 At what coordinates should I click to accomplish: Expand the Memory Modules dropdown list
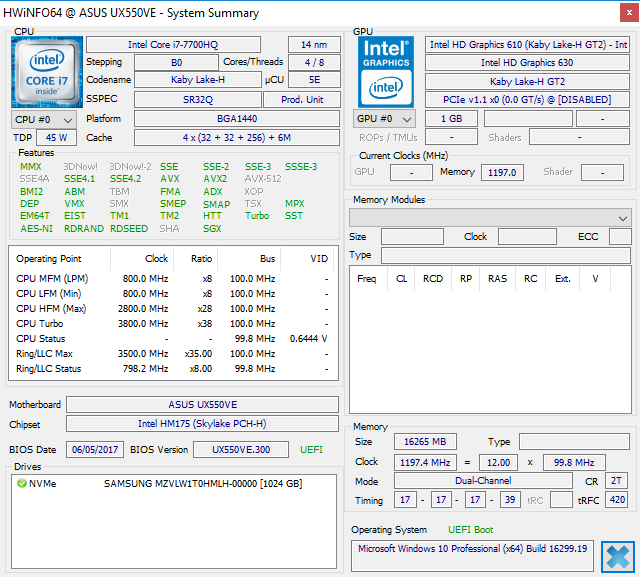pyautogui.click(x=623, y=218)
